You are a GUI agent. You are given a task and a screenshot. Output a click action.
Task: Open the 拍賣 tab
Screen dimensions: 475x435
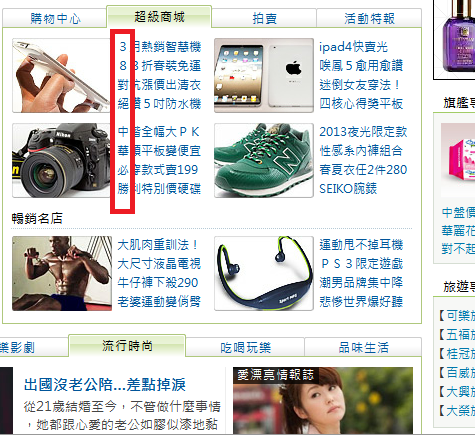click(x=264, y=18)
